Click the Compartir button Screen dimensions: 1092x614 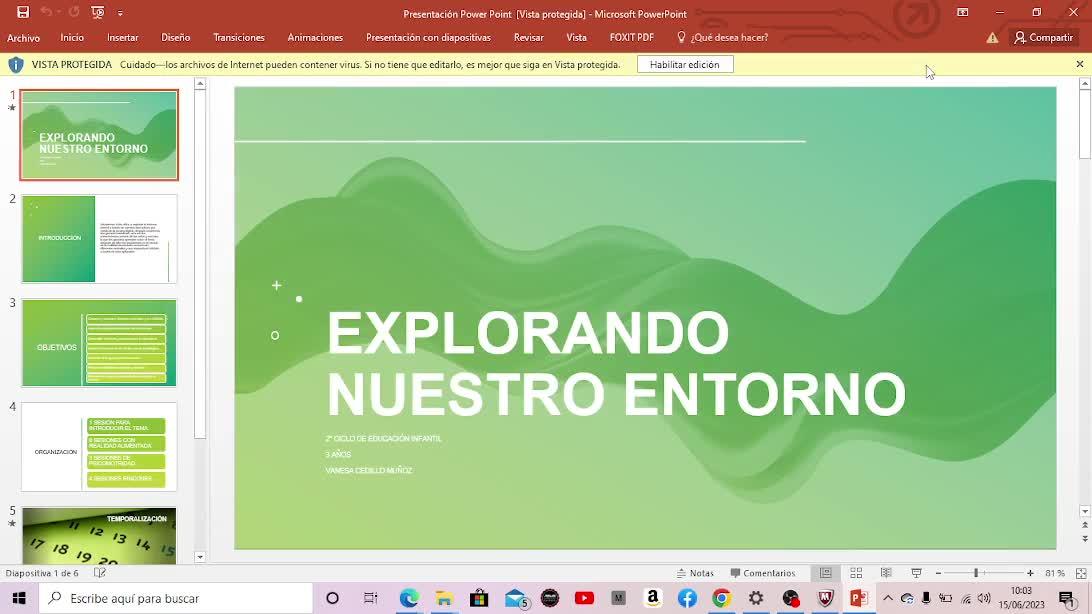[1043, 38]
